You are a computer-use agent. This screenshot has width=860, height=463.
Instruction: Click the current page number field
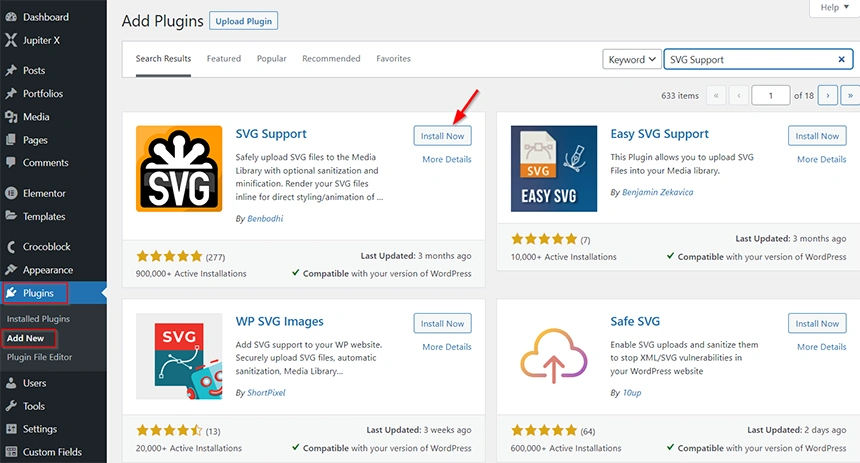pyautogui.click(x=770, y=96)
